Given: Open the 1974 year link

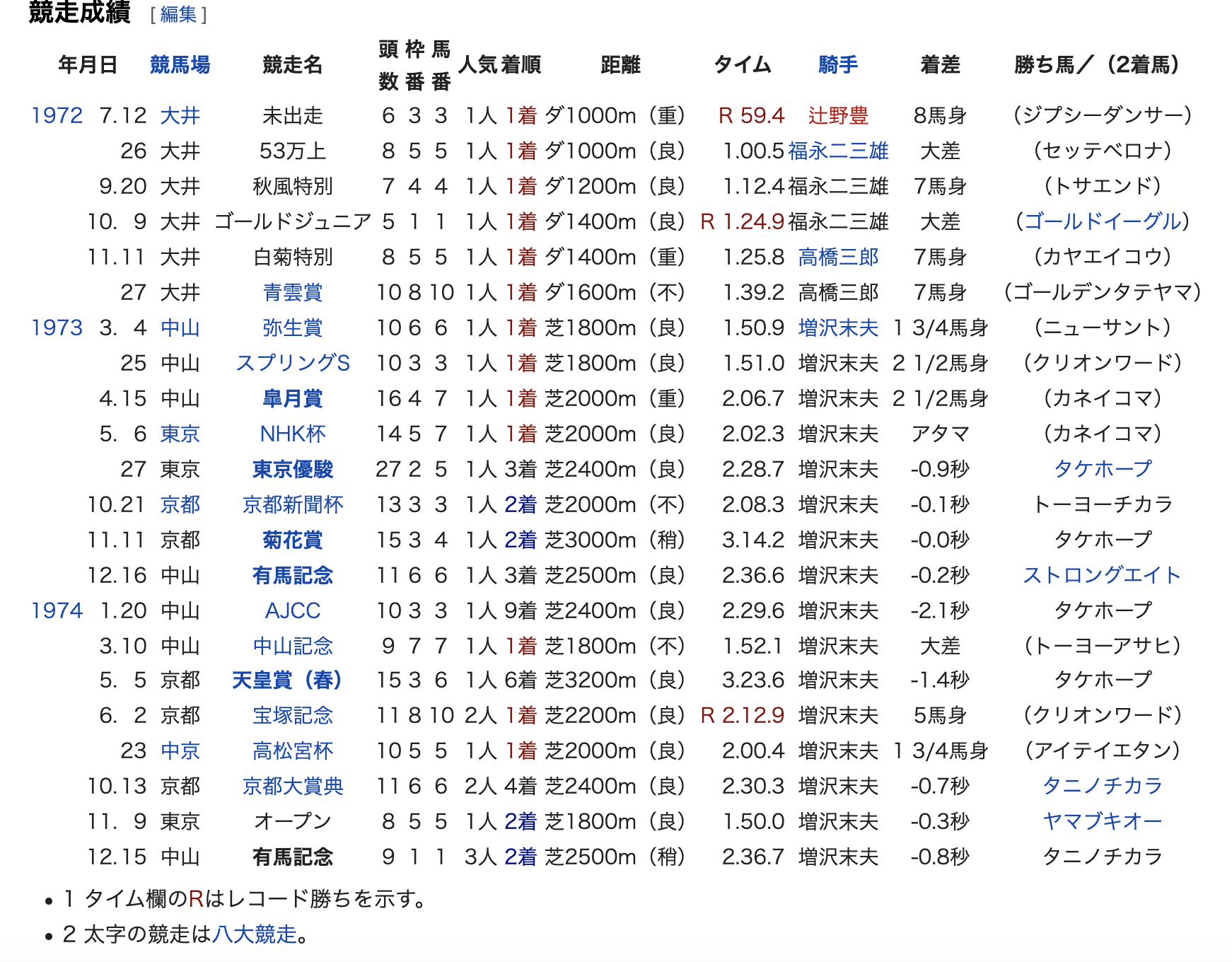Looking at the screenshot, I should tap(57, 610).
